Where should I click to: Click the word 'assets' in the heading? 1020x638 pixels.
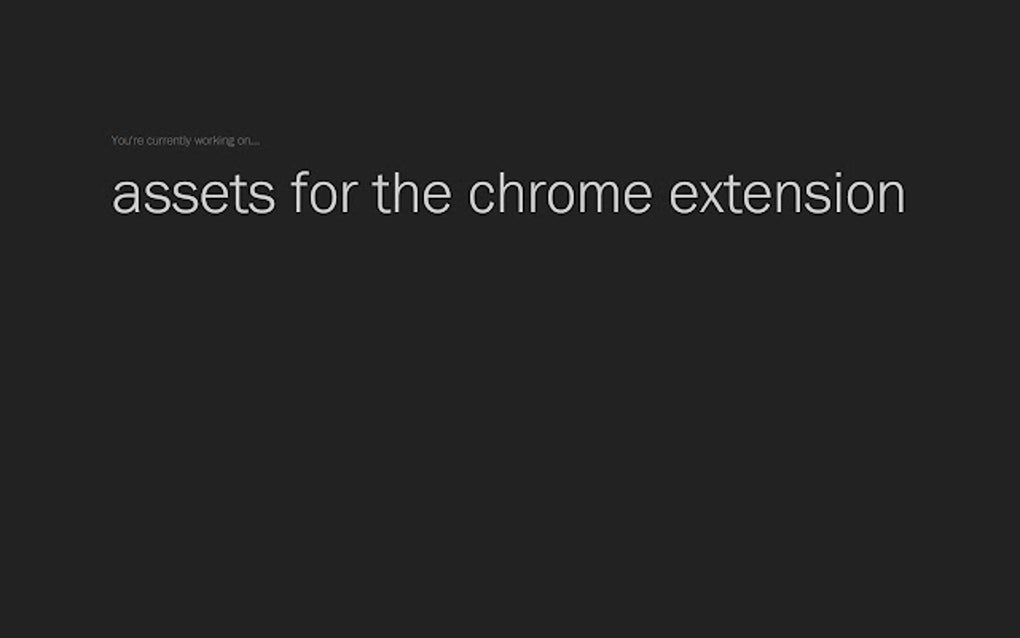[193, 194]
